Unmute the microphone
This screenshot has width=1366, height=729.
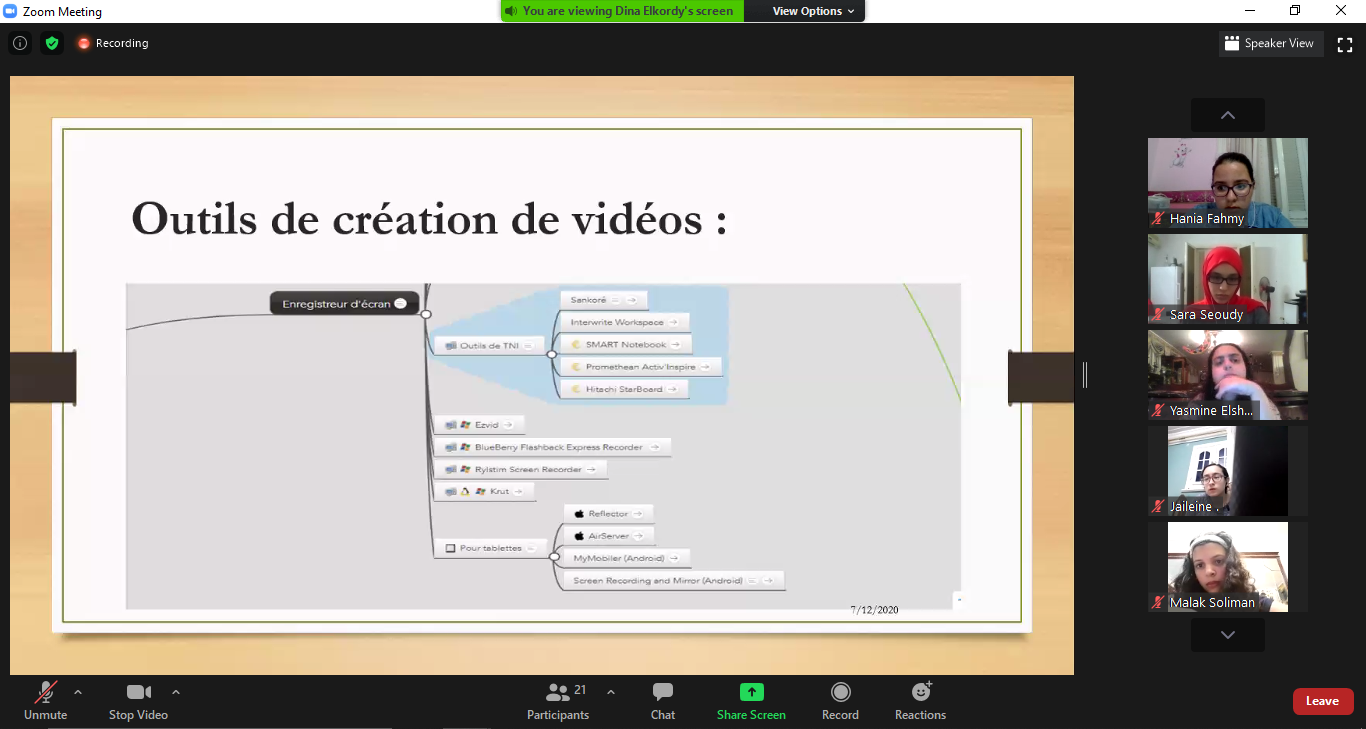coord(45,701)
